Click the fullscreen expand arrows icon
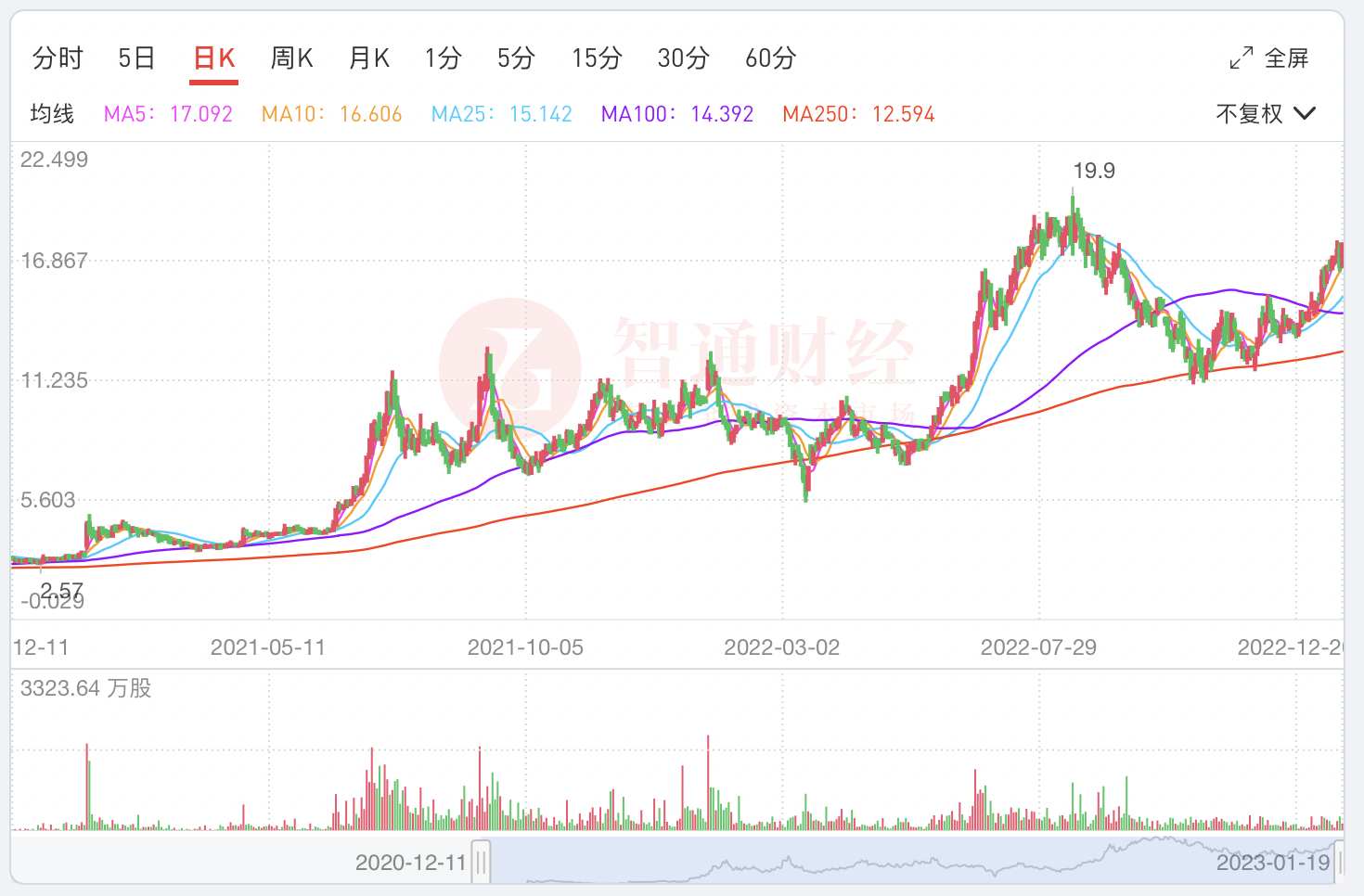1364x896 pixels. coord(1242,58)
